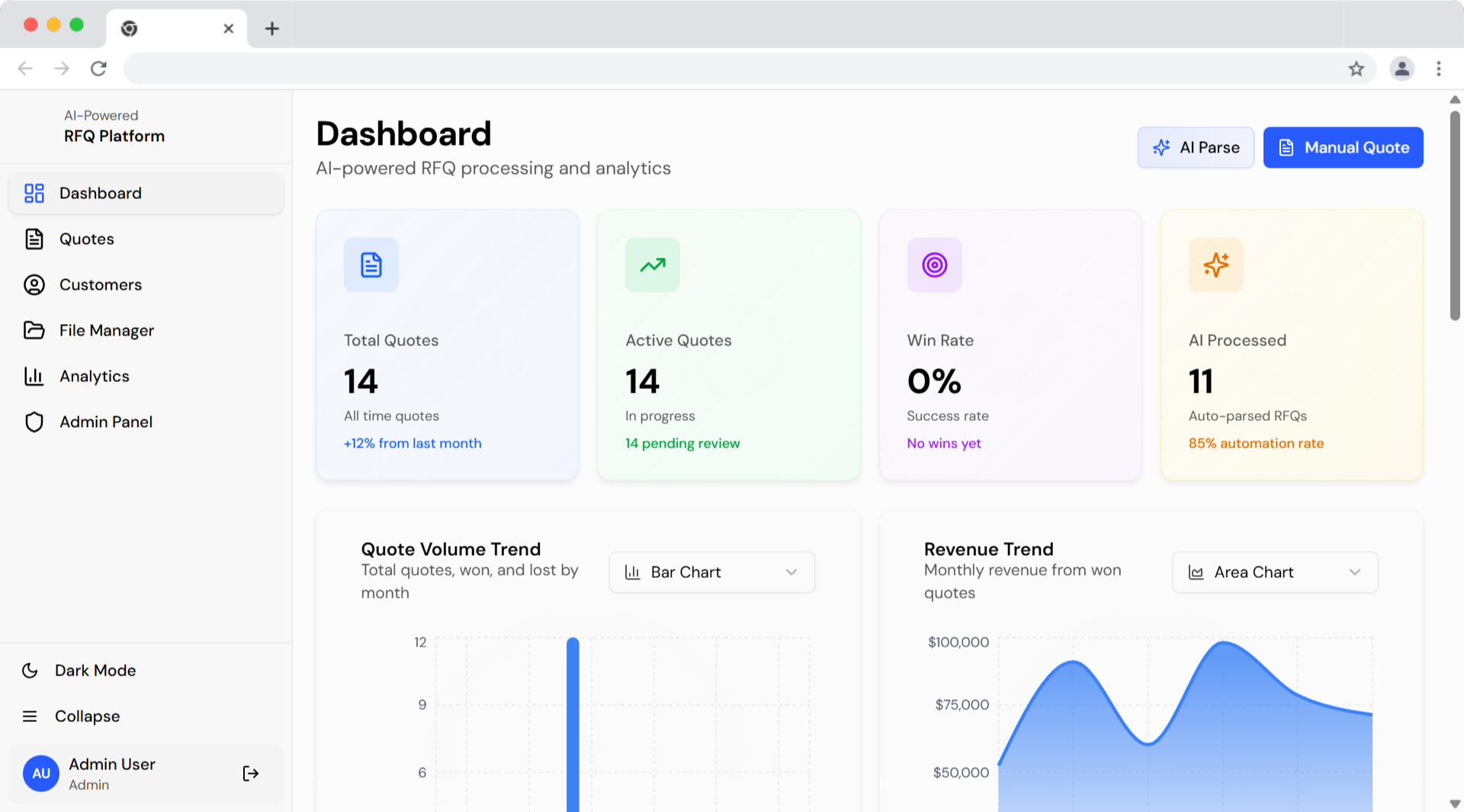Click the Admin User name
Viewport: 1464px width, 812px height.
(112, 764)
